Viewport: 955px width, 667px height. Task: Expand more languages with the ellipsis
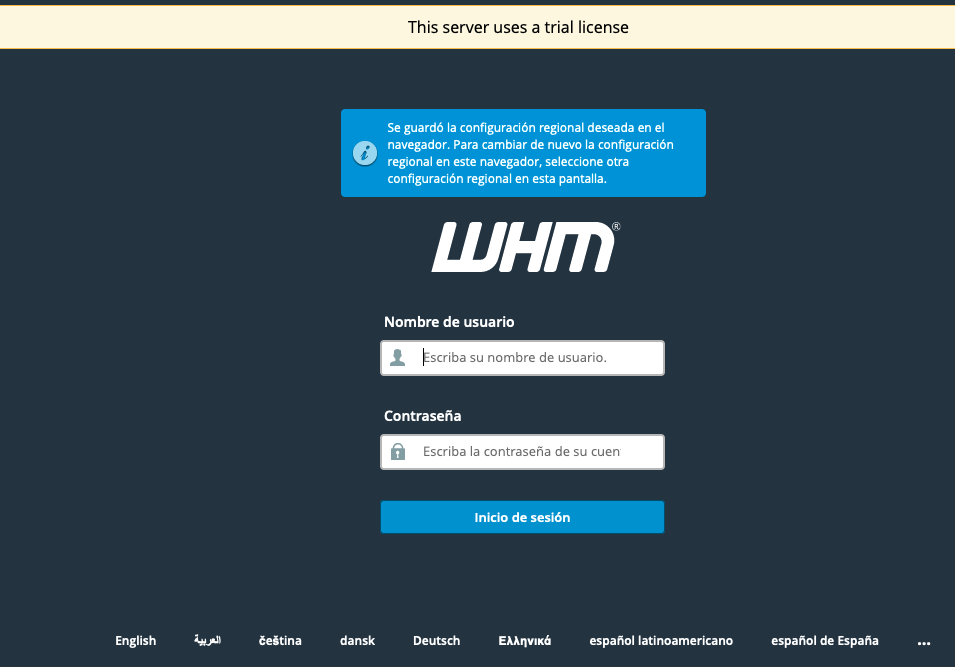[x=924, y=642]
